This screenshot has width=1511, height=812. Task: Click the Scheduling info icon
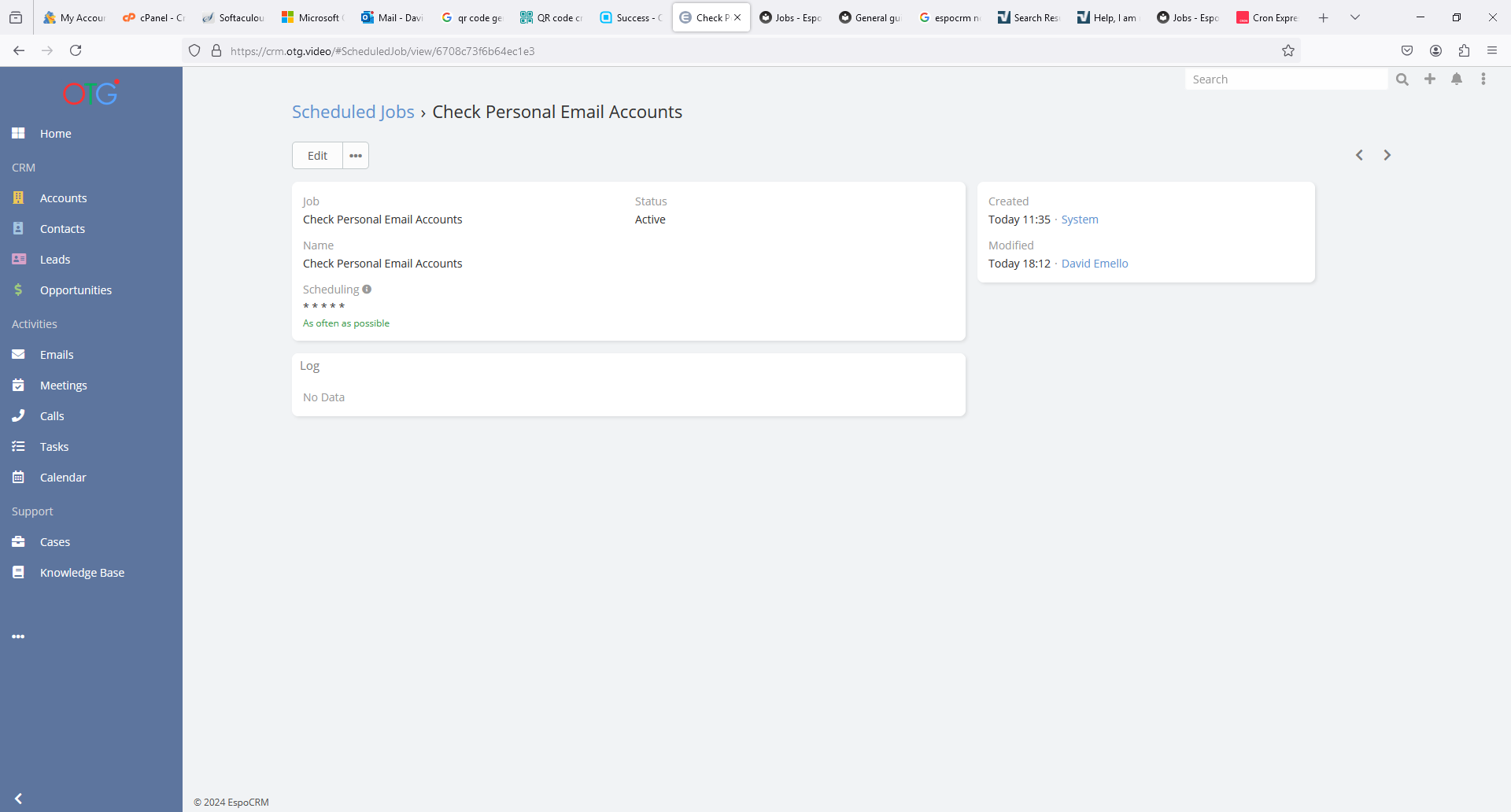[367, 290]
